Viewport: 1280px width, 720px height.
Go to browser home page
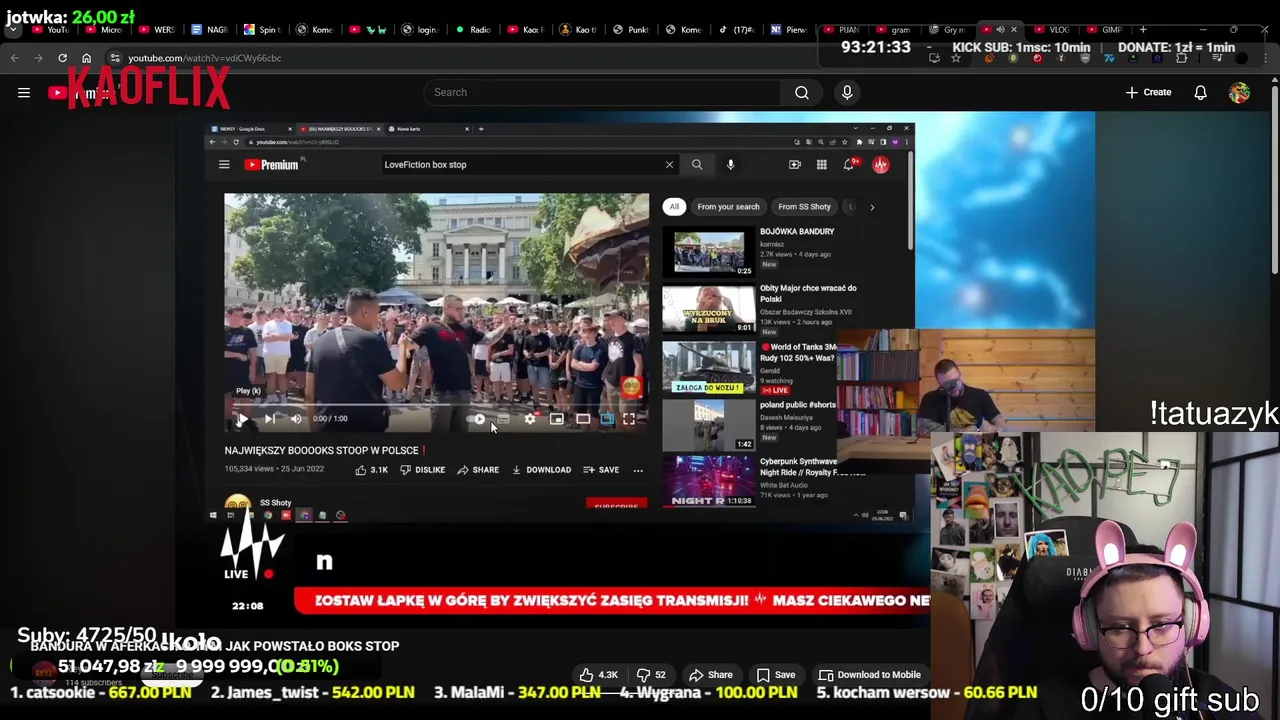pos(86,58)
